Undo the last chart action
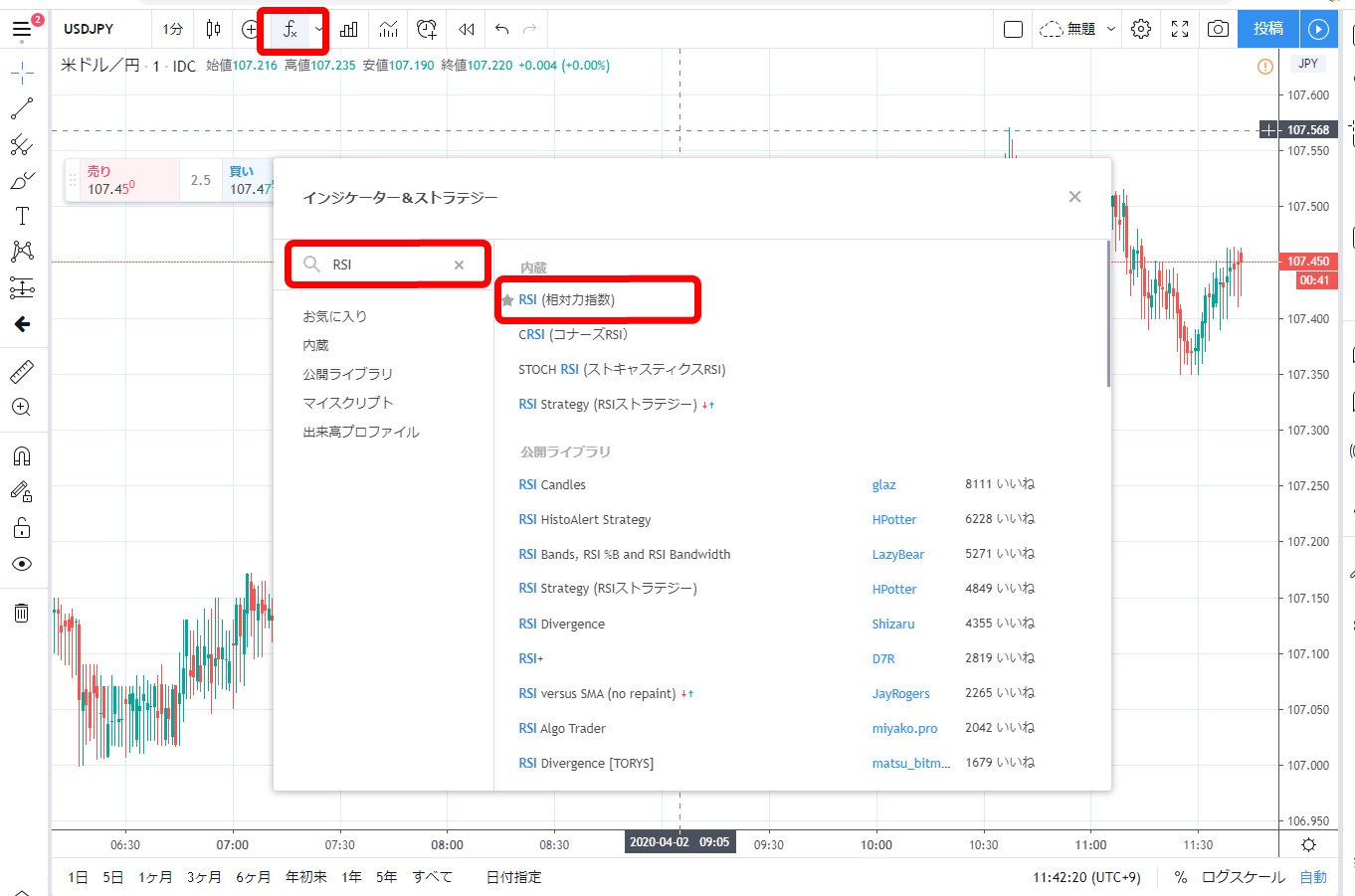Viewport: 1355px width, 896px height. click(501, 29)
